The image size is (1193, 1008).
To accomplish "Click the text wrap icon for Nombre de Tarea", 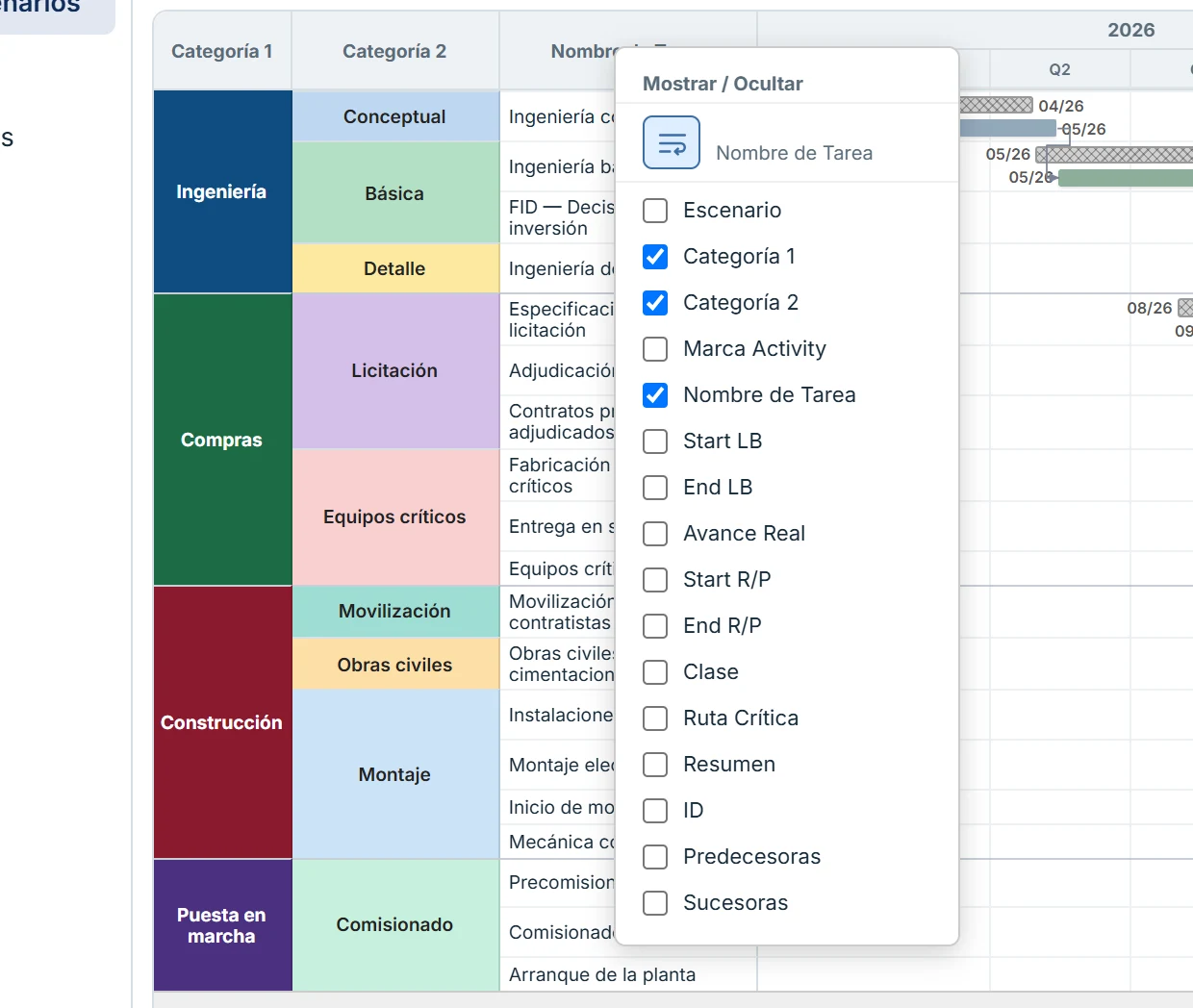I will tap(672, 142).
